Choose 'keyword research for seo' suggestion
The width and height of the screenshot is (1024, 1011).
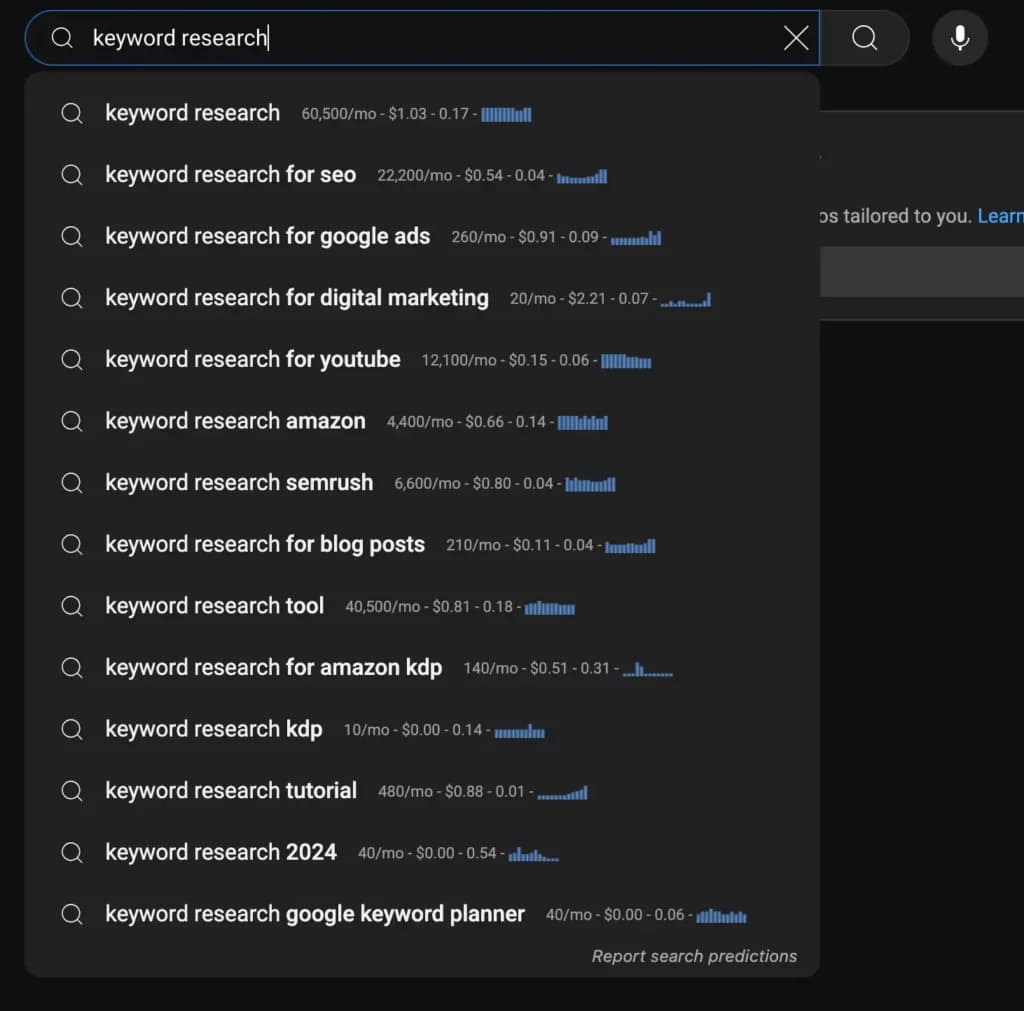pos(230,175)
